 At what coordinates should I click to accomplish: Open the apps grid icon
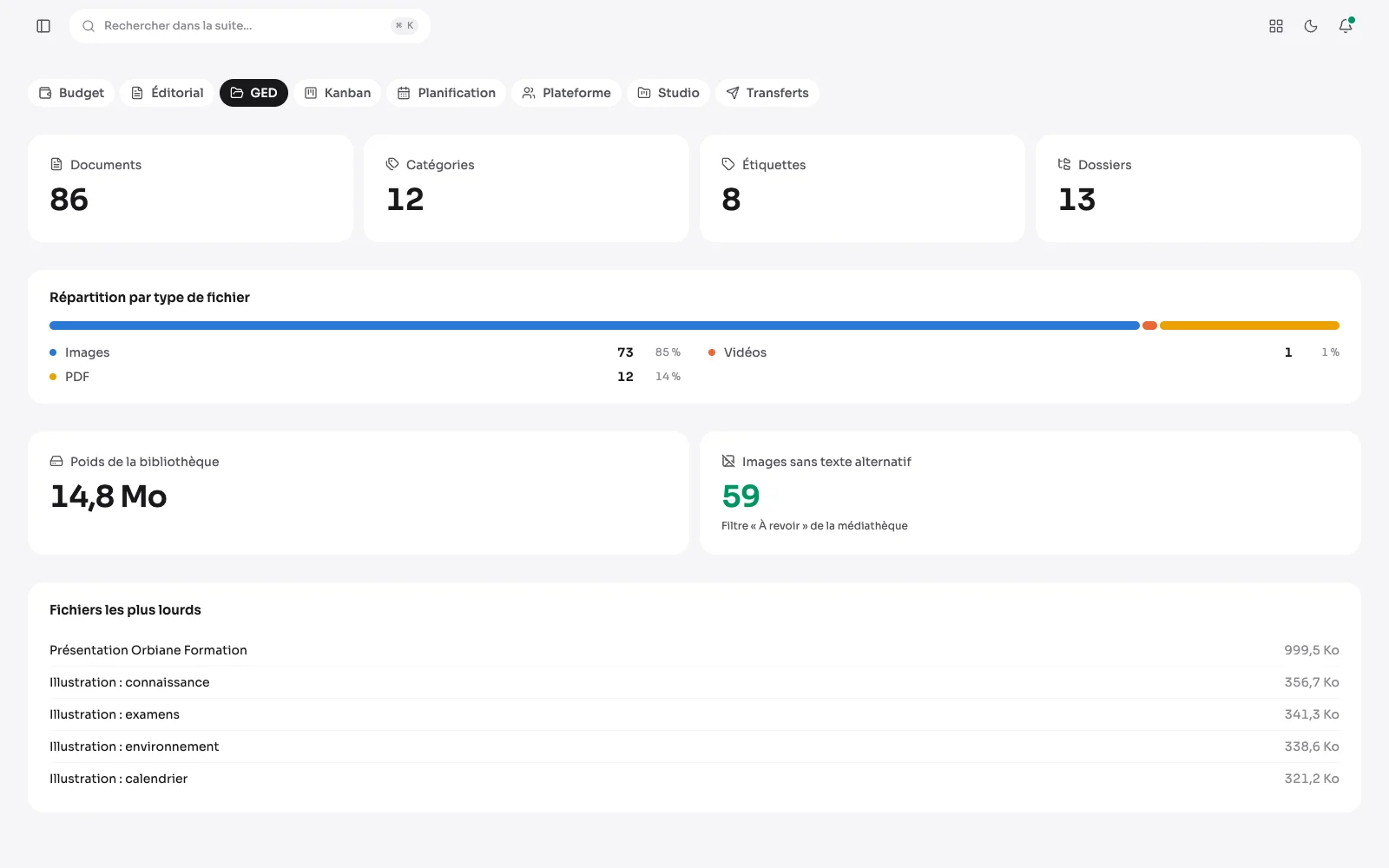(1276, 26)
